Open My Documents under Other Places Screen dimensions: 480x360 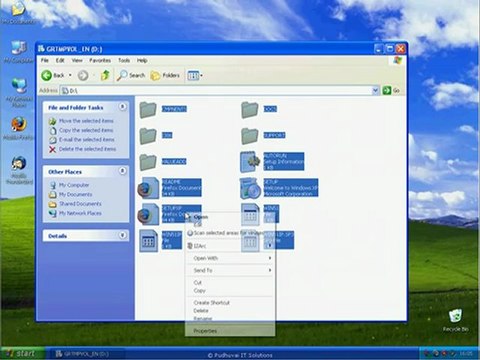(76, 194)
